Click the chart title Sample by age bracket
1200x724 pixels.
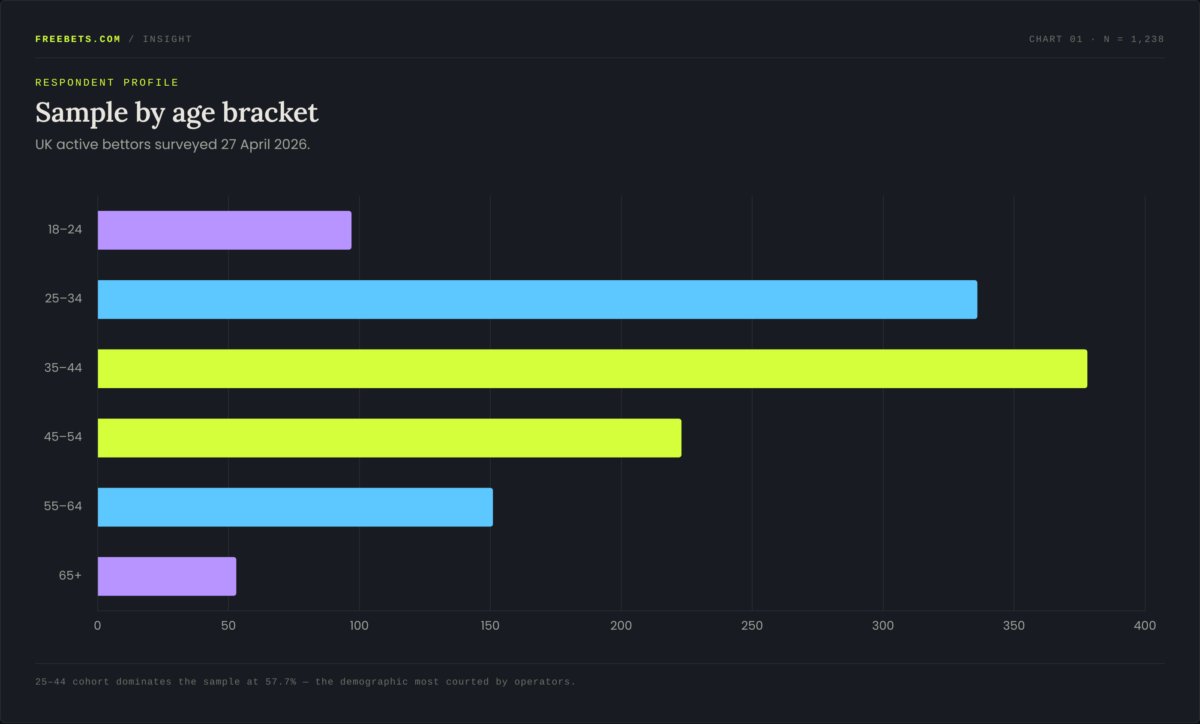177,112
